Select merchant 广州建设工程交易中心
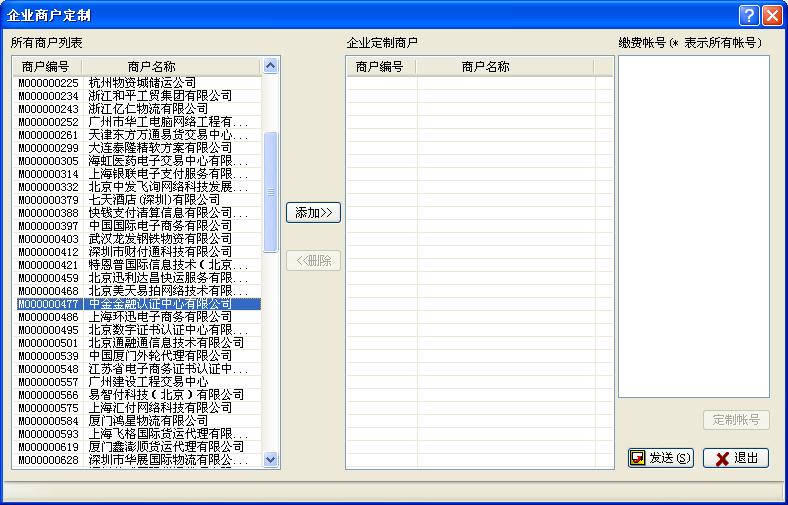The height and width of the screenshot is (505, 788). [148, 382]
